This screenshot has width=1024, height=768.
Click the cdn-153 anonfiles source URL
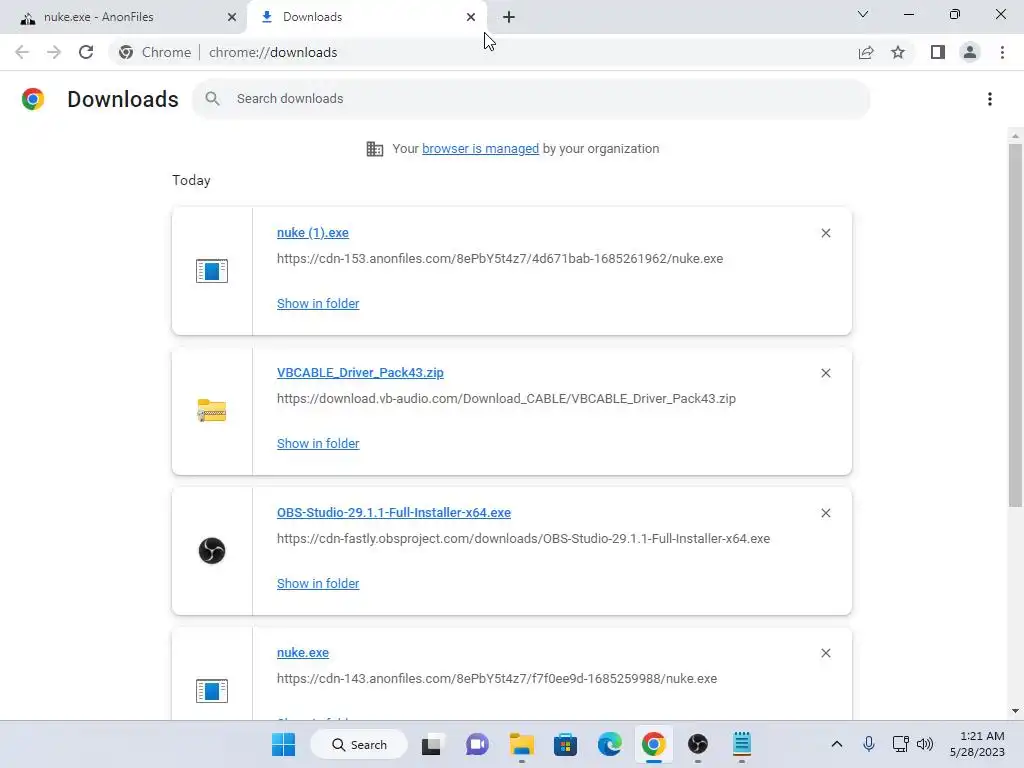point(500,259)
